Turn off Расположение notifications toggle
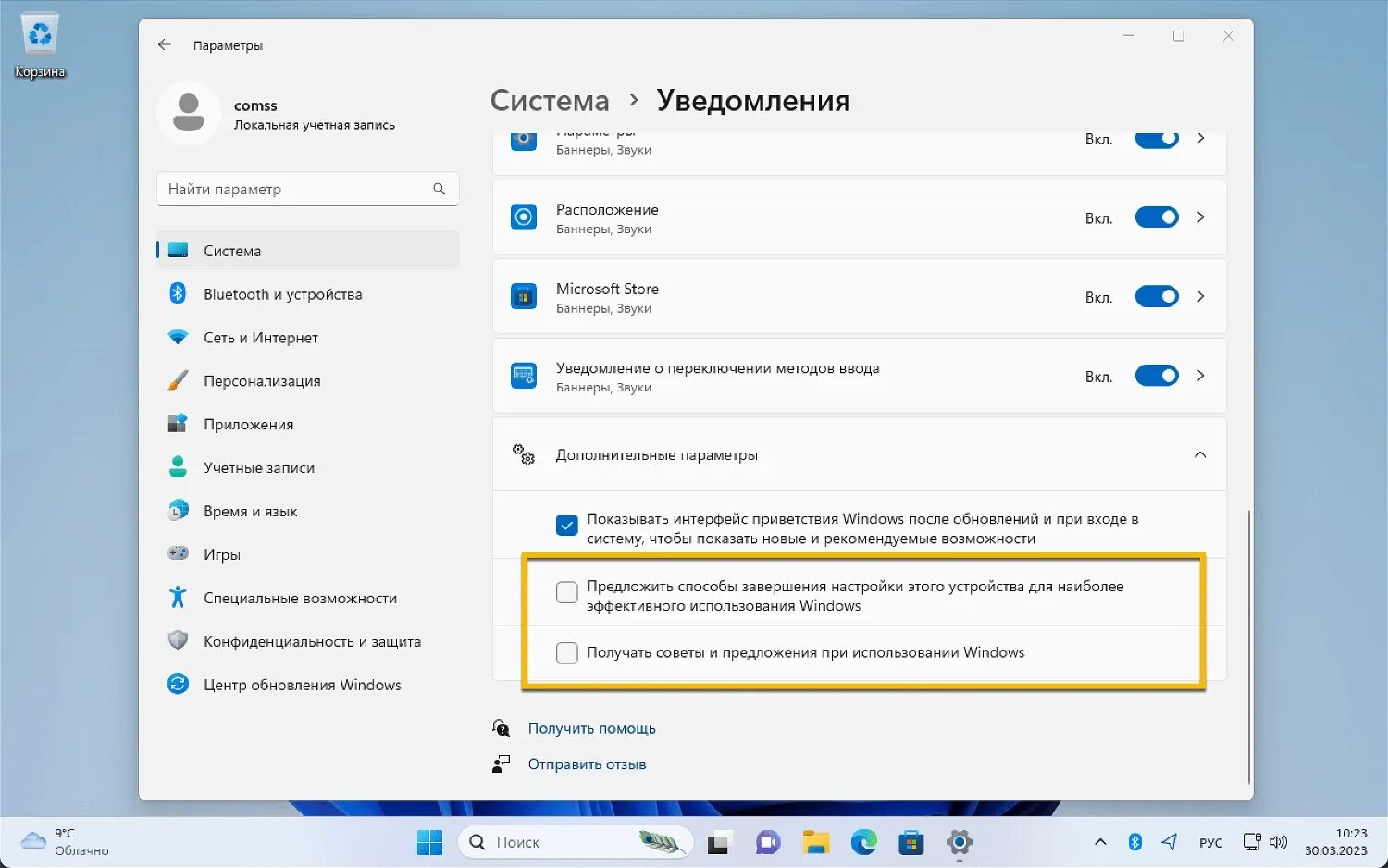The height and width of the screenshot is (868, 1388). [1157, 217]
